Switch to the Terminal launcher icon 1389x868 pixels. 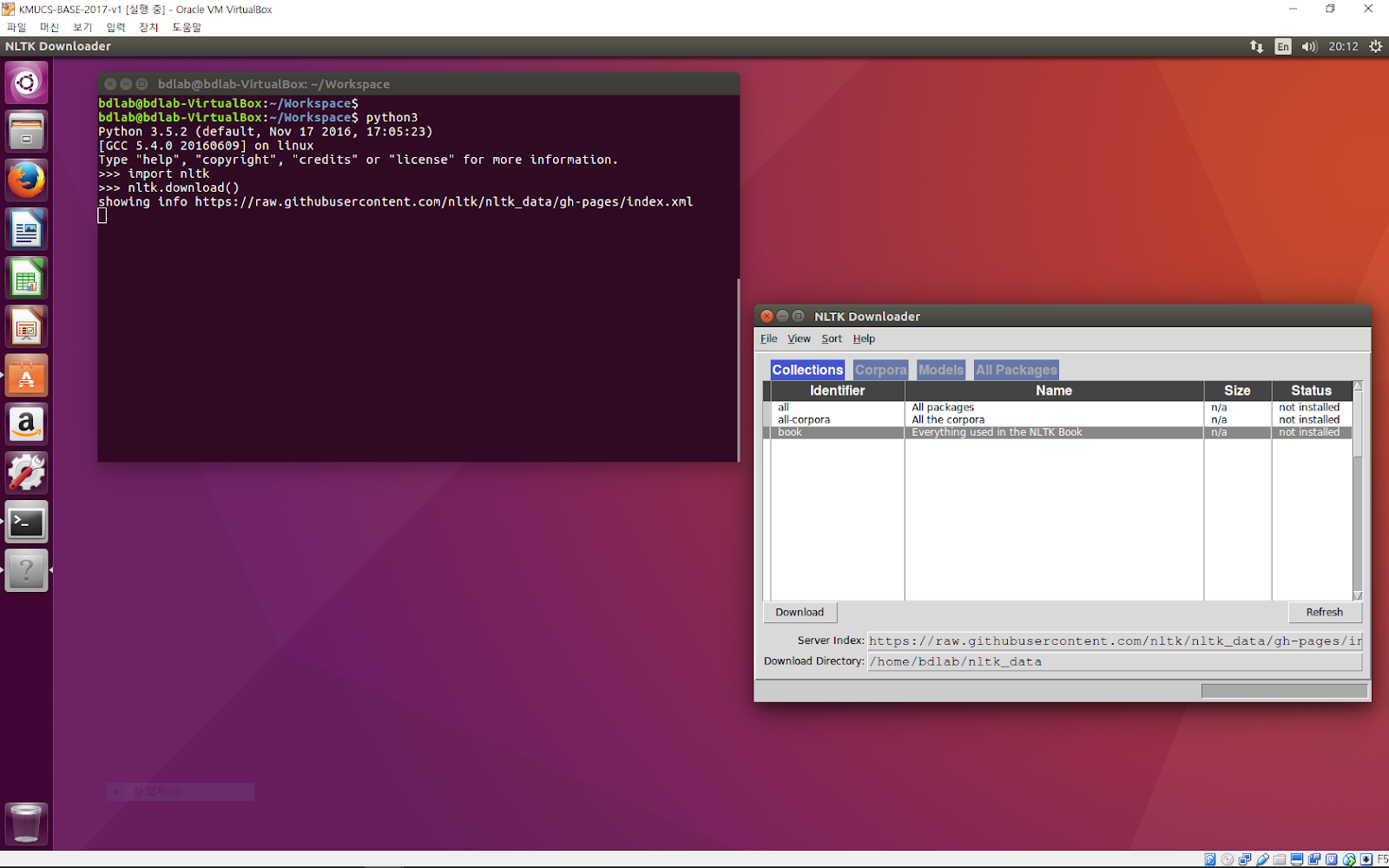26,522
